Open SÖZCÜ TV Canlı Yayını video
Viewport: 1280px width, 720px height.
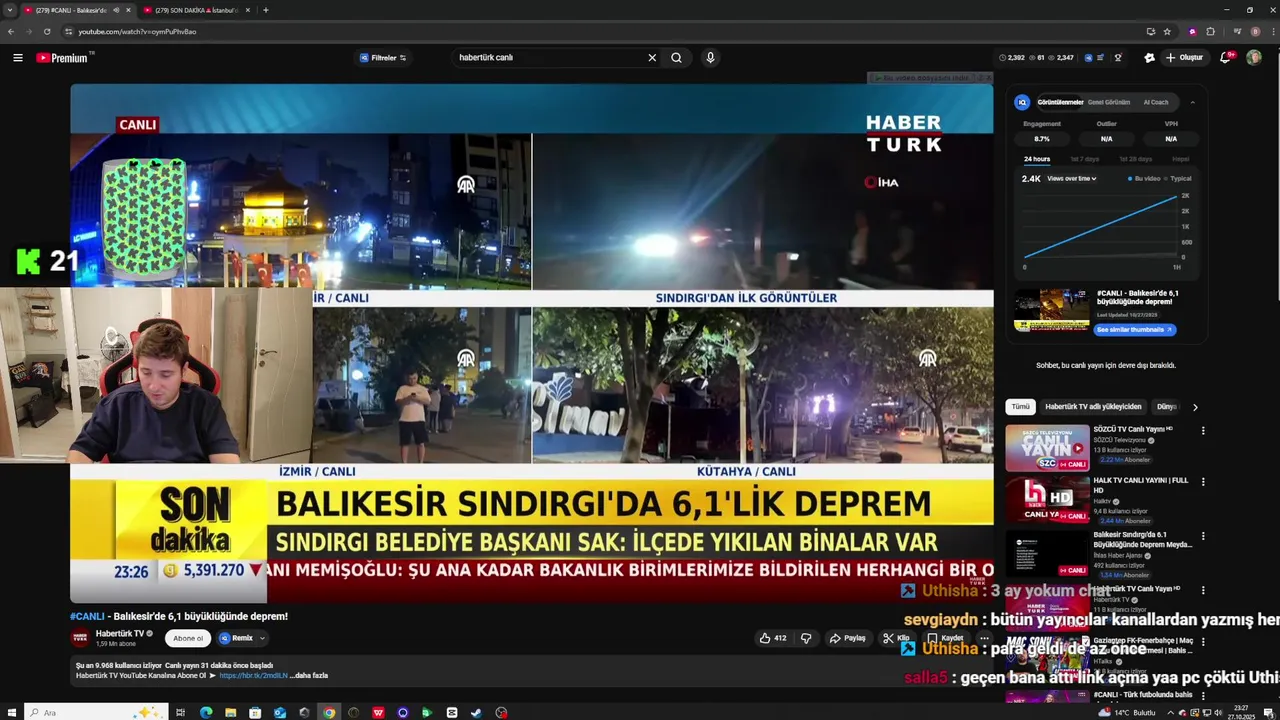tap(1047, 449)
